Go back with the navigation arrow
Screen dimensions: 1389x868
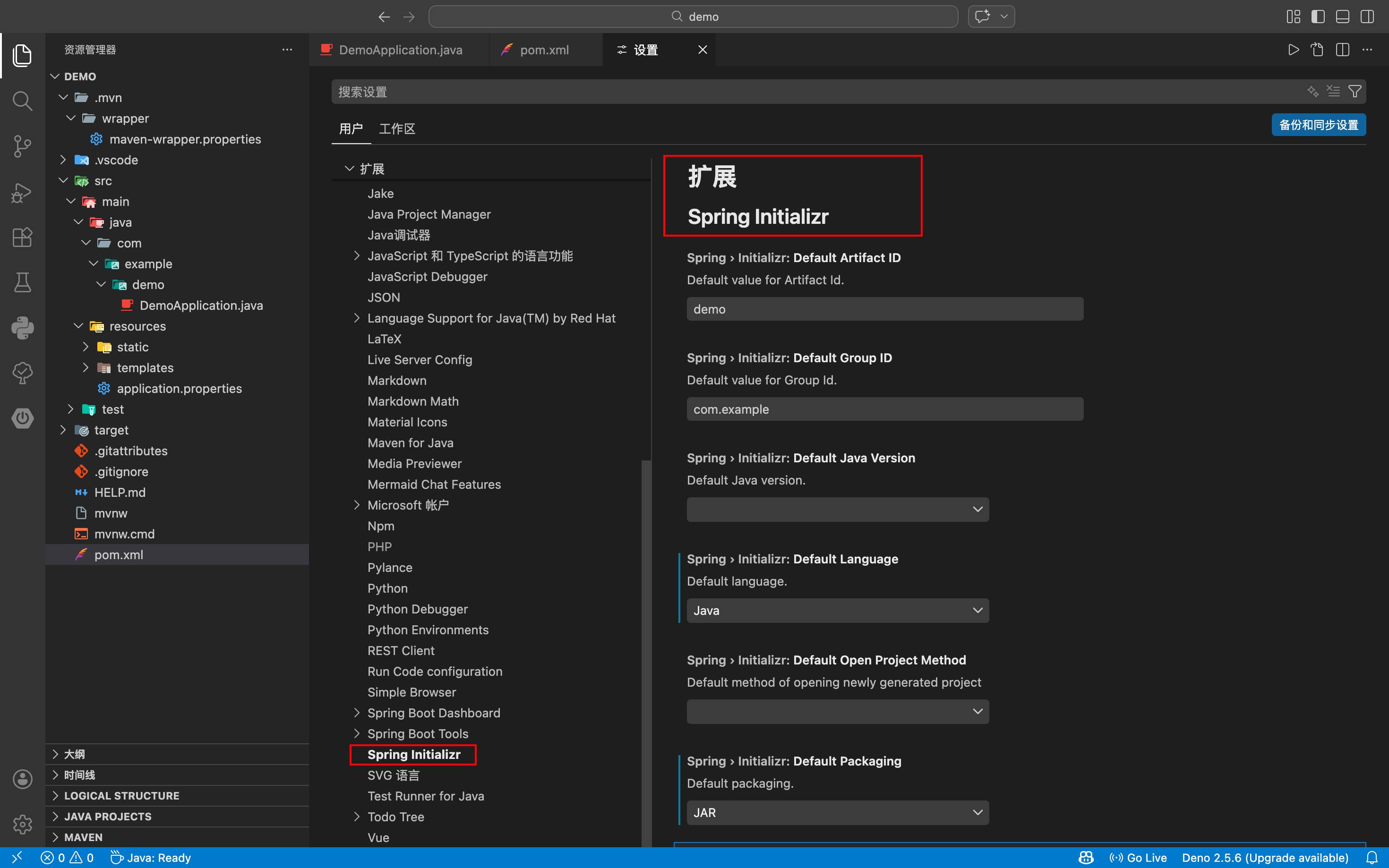point(384,17)
